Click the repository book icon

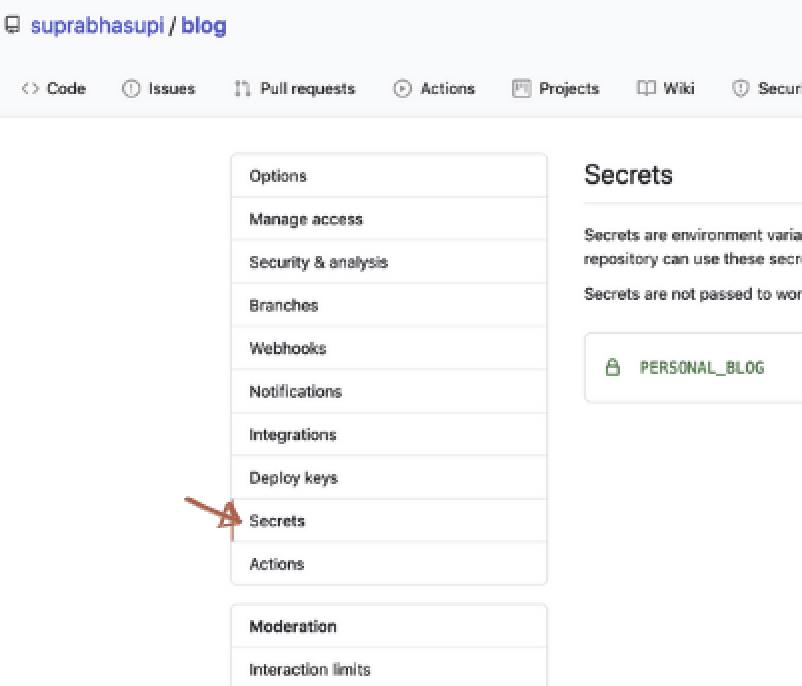(12, 24)
